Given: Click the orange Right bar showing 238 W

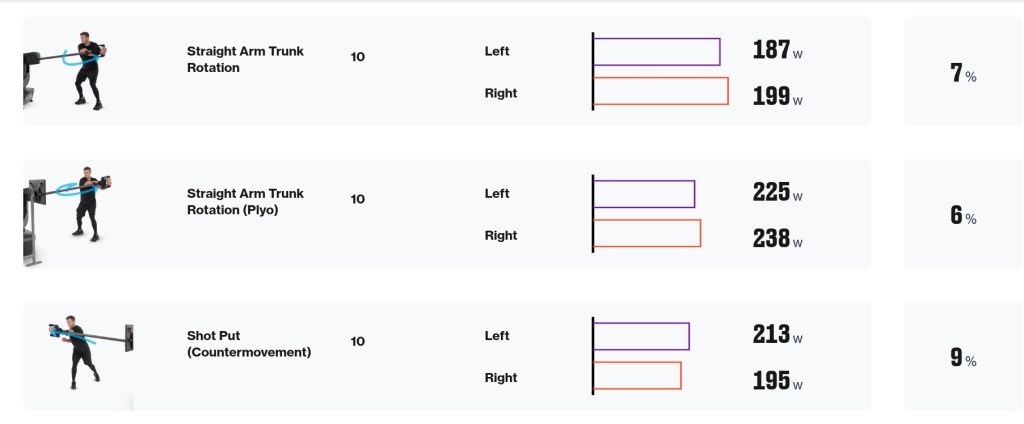Looking at the screenshot, I should (647, 233).
